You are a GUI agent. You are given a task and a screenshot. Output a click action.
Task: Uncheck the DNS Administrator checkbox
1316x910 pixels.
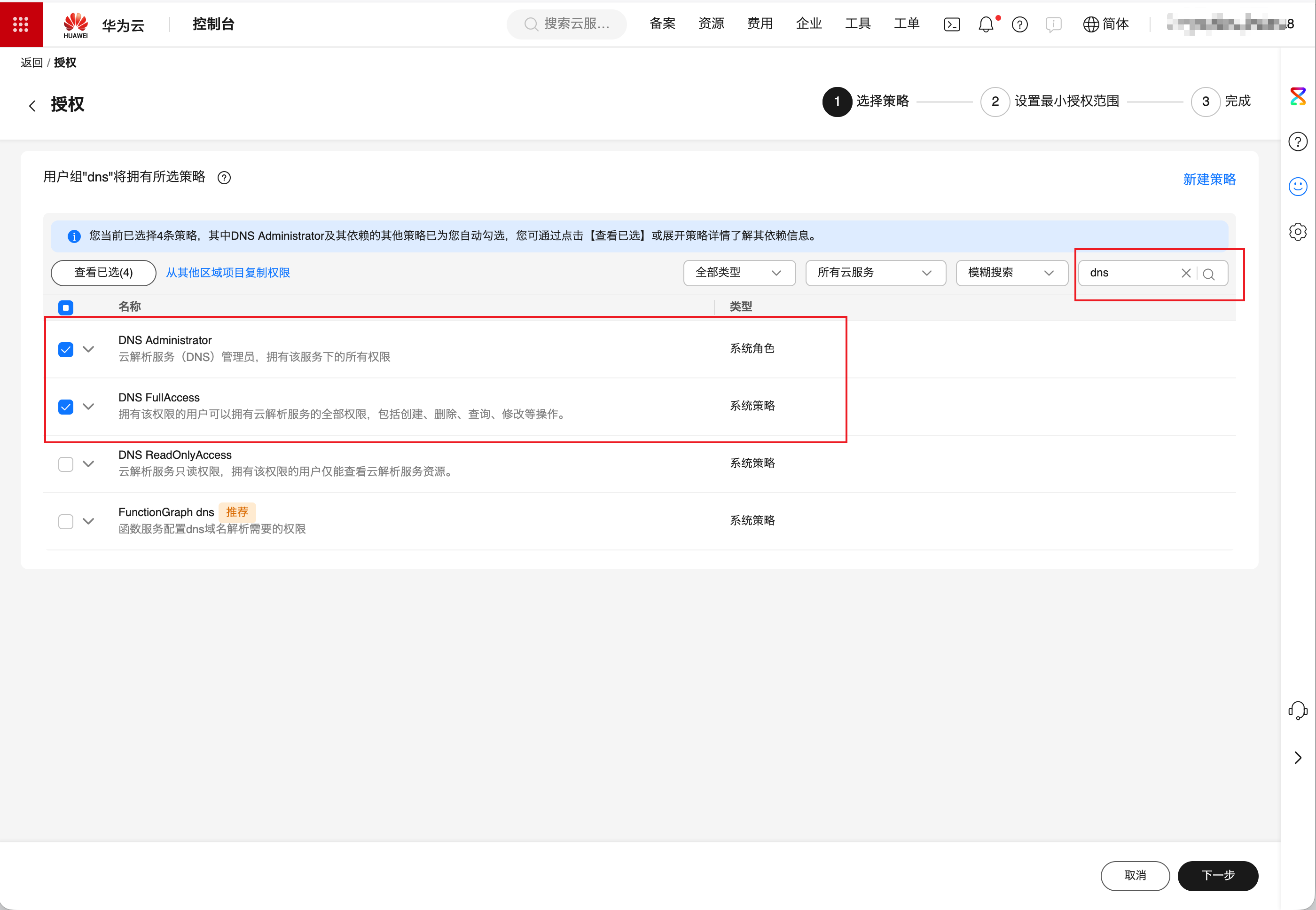pos(66,350)
